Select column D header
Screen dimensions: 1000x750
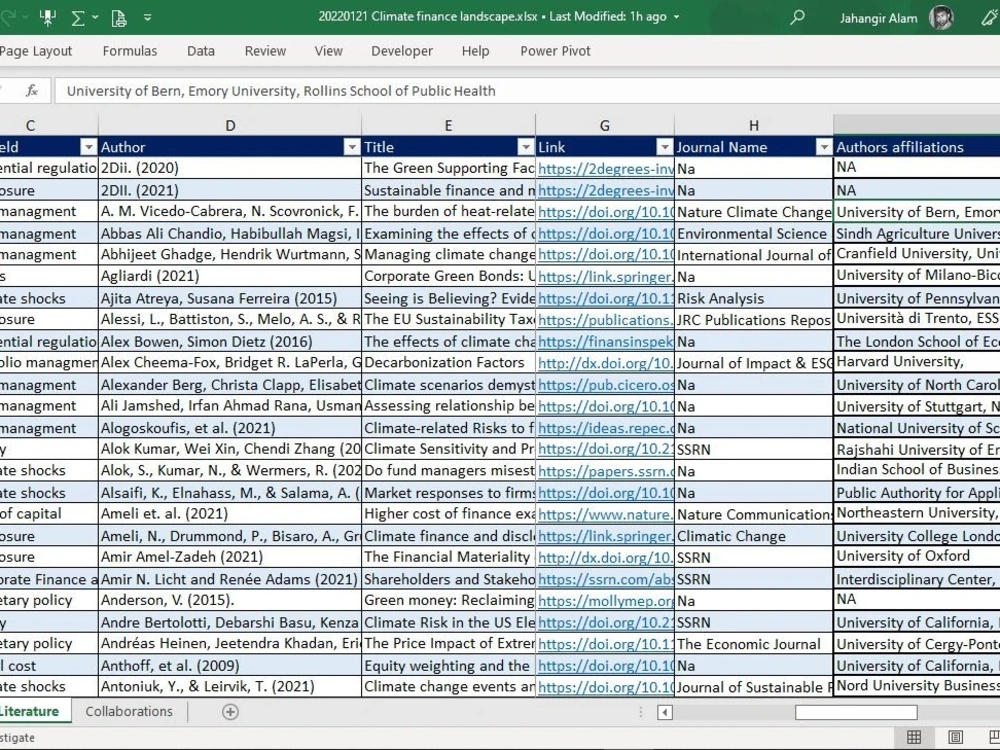(230, 126)
